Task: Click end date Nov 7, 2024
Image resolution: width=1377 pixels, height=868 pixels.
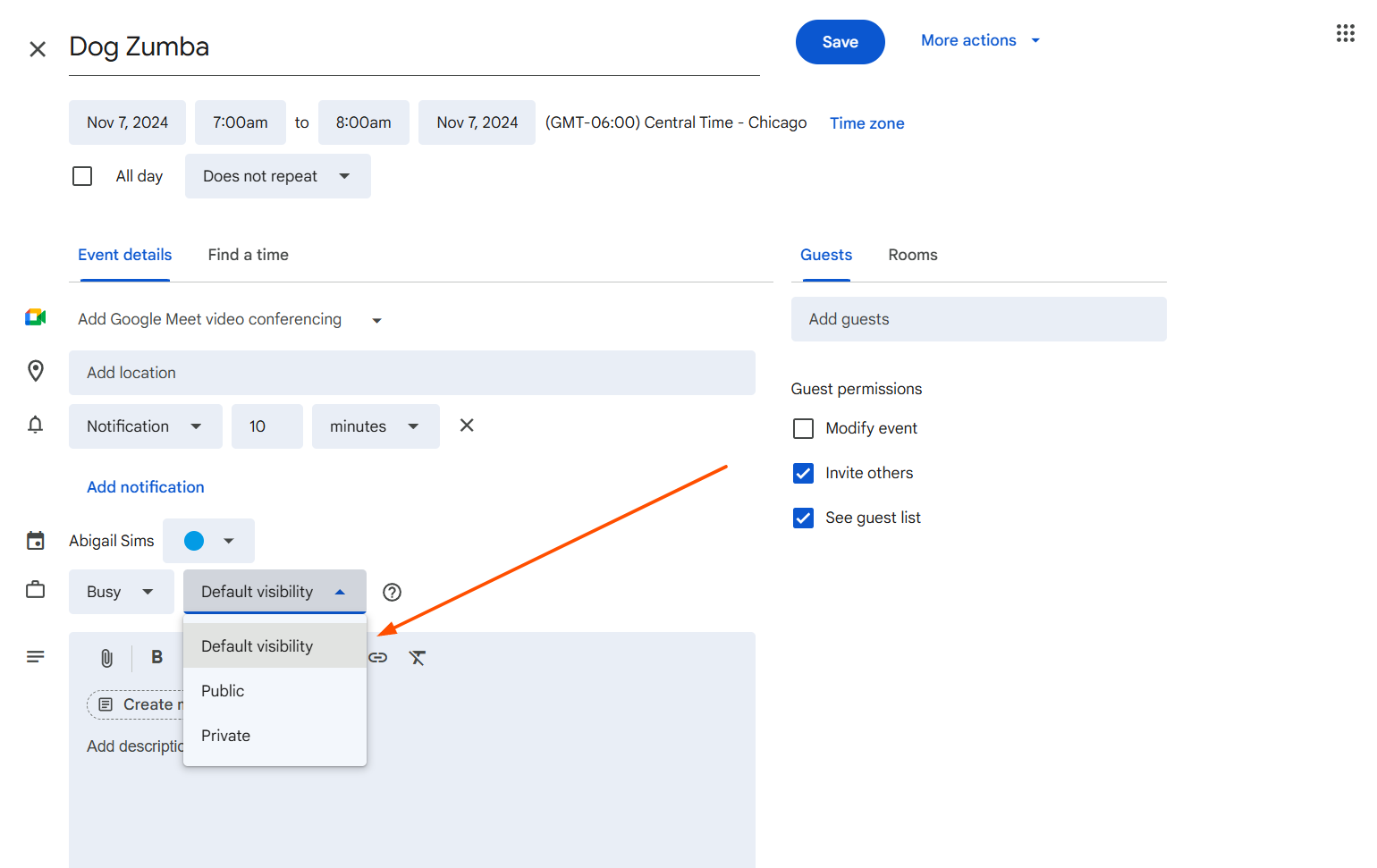Action: coord(477,122)
